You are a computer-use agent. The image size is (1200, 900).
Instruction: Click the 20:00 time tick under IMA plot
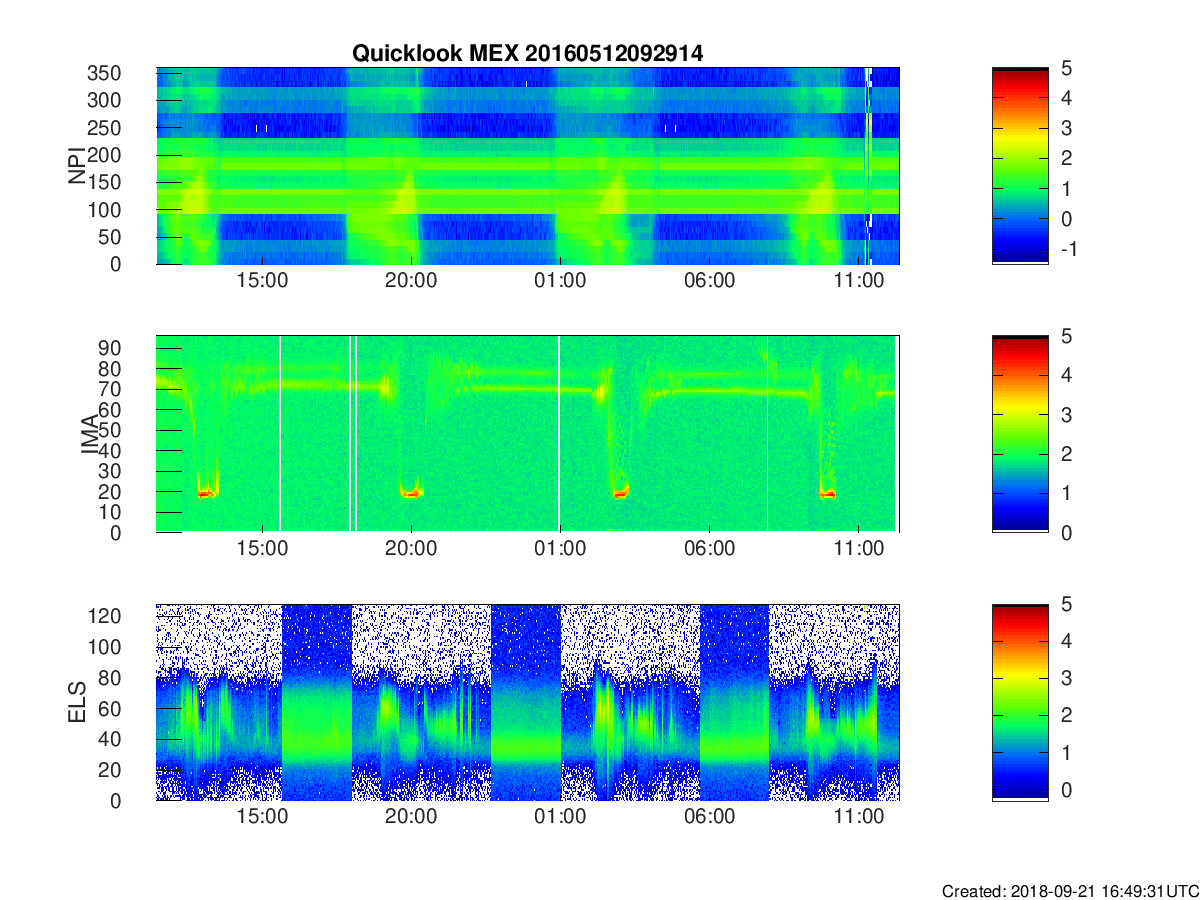pos(411,549)
